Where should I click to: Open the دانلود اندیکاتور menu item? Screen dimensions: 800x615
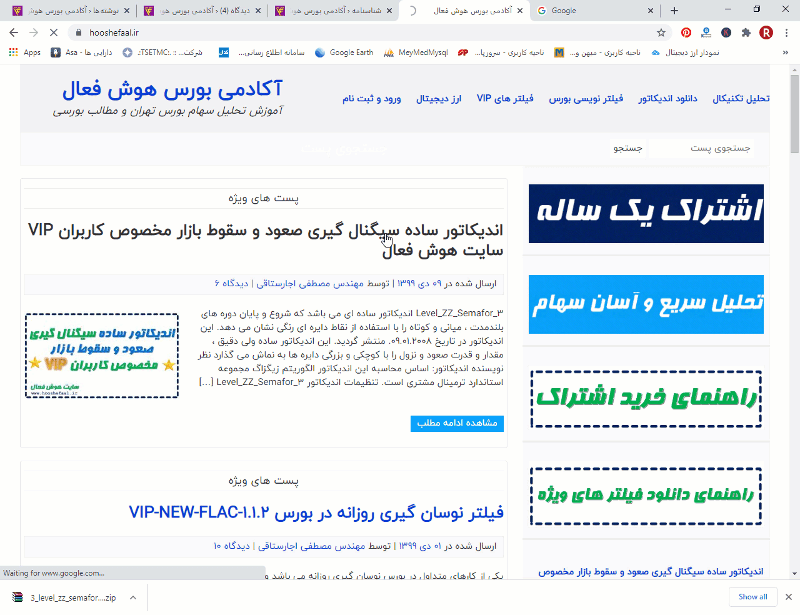[x=667, y=99]
